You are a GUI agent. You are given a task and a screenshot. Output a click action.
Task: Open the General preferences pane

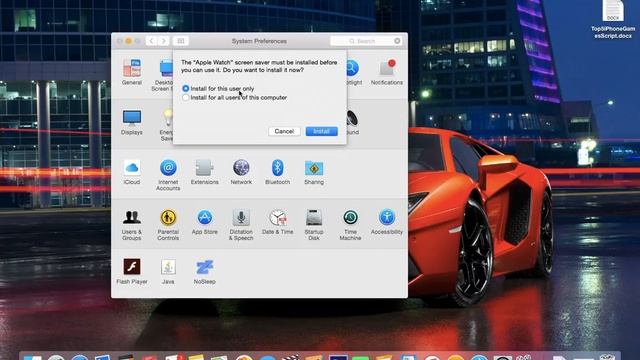click(x=131, y=72)
